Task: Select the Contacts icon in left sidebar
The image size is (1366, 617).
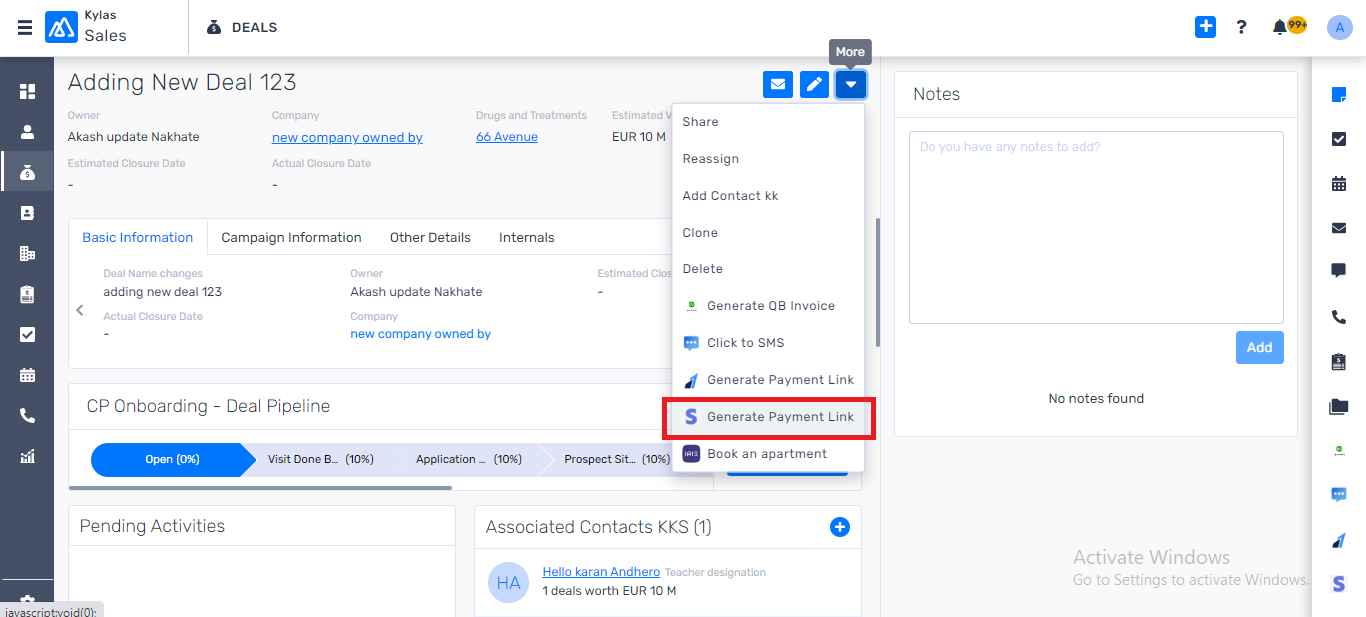Action: pos(26,129)
